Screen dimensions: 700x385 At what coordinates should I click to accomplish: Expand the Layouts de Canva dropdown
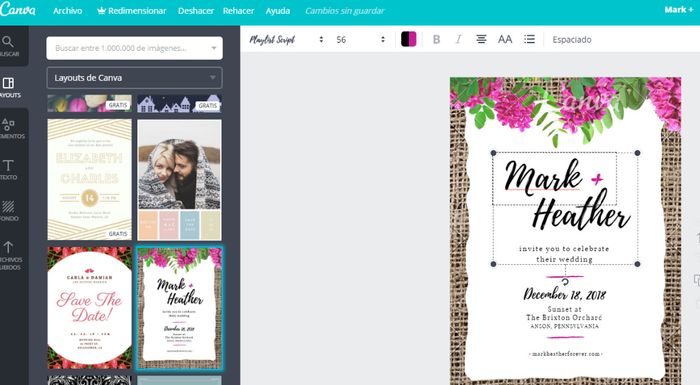coord(134,78)
